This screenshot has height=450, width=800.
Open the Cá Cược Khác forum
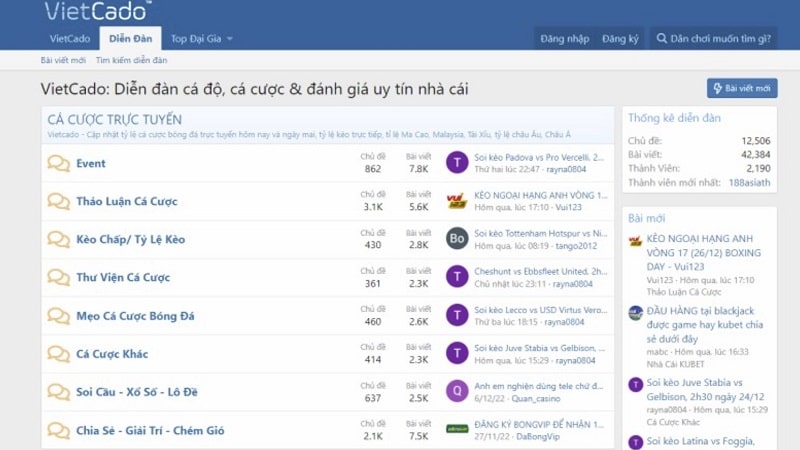pos(112,354)
